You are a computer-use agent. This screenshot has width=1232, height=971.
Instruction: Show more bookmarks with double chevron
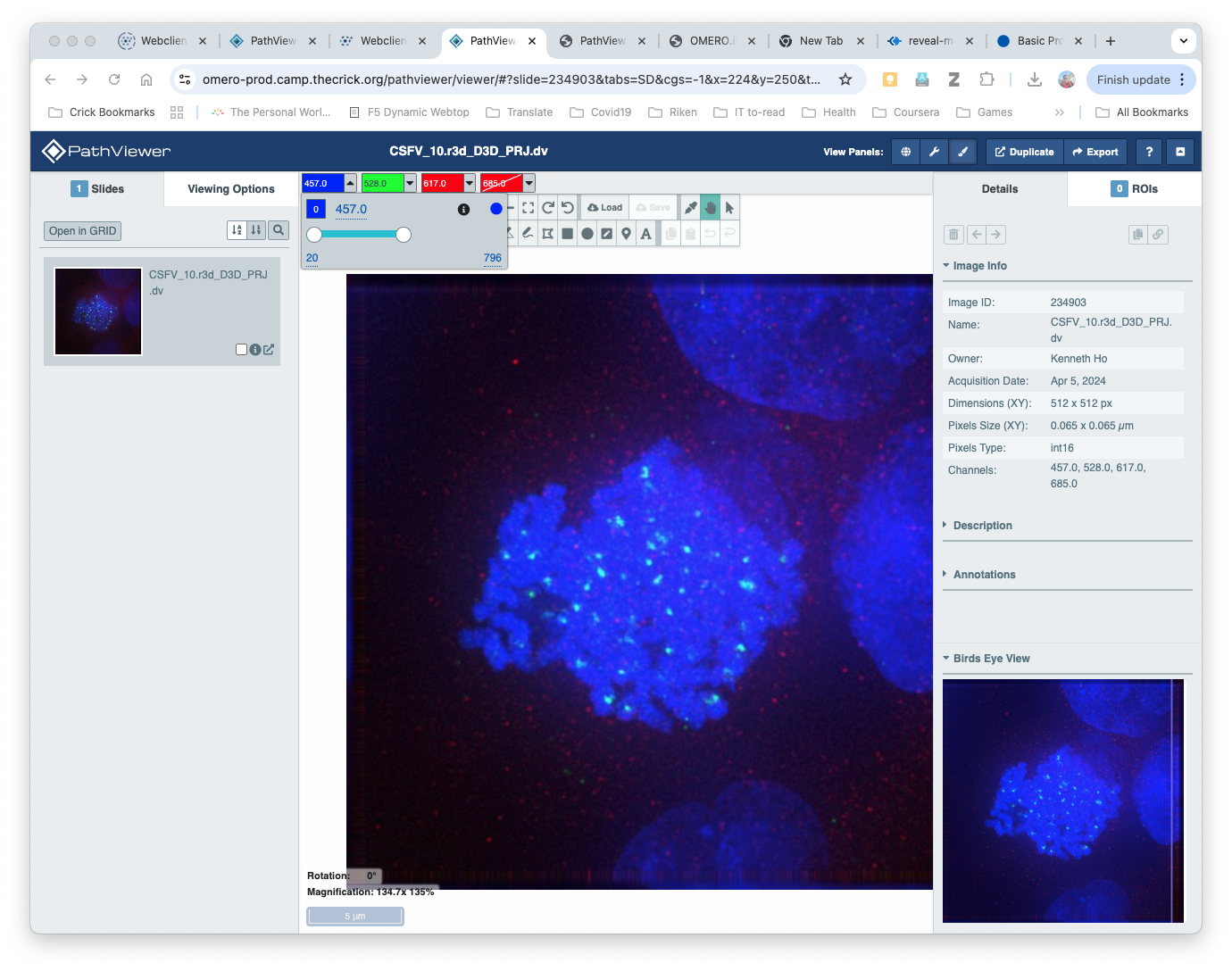tap(1060, 112)
